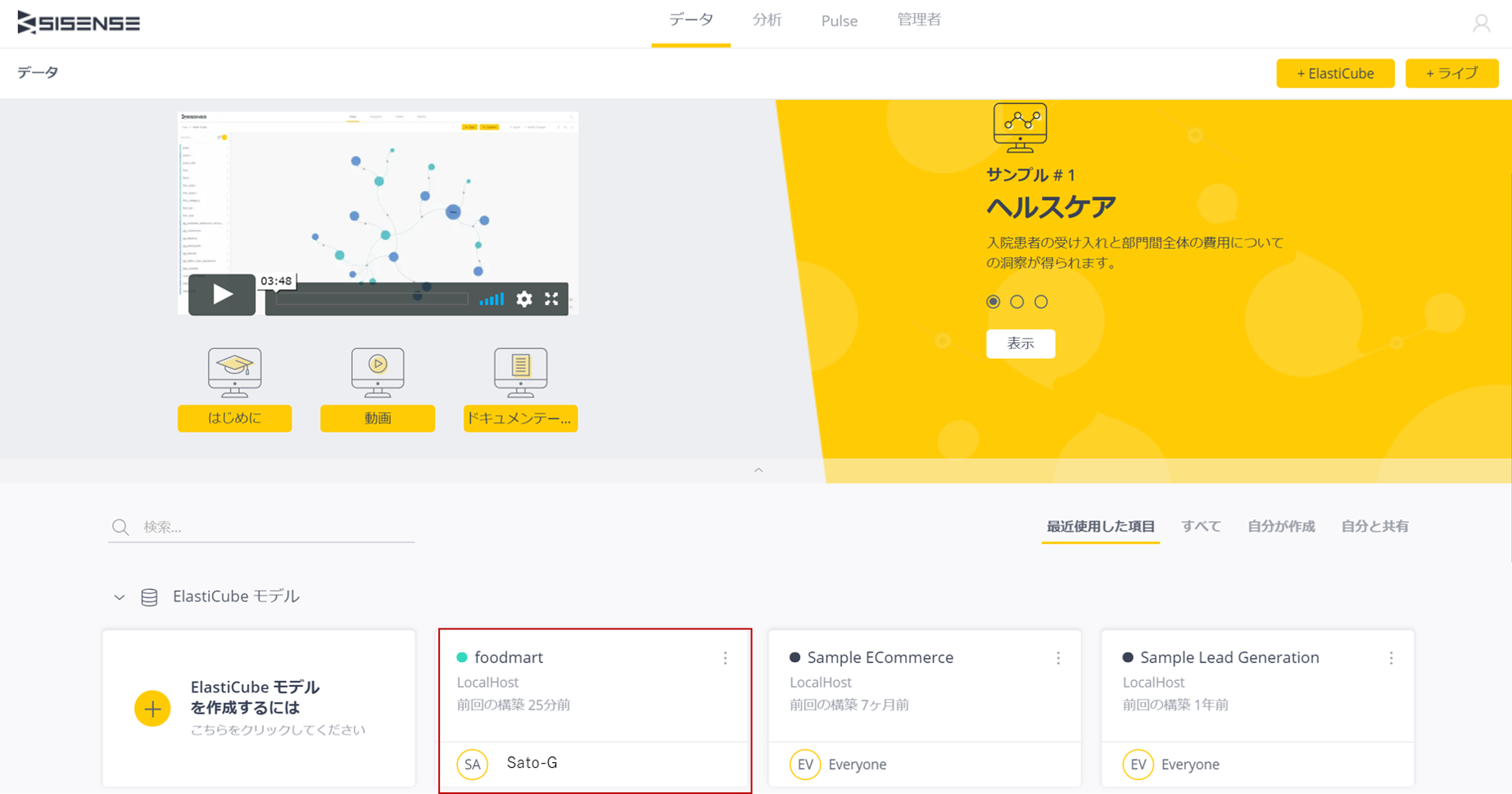Click EV avatar on Sample Lead Generation

pyautogui.click(x=1138, y=765)
